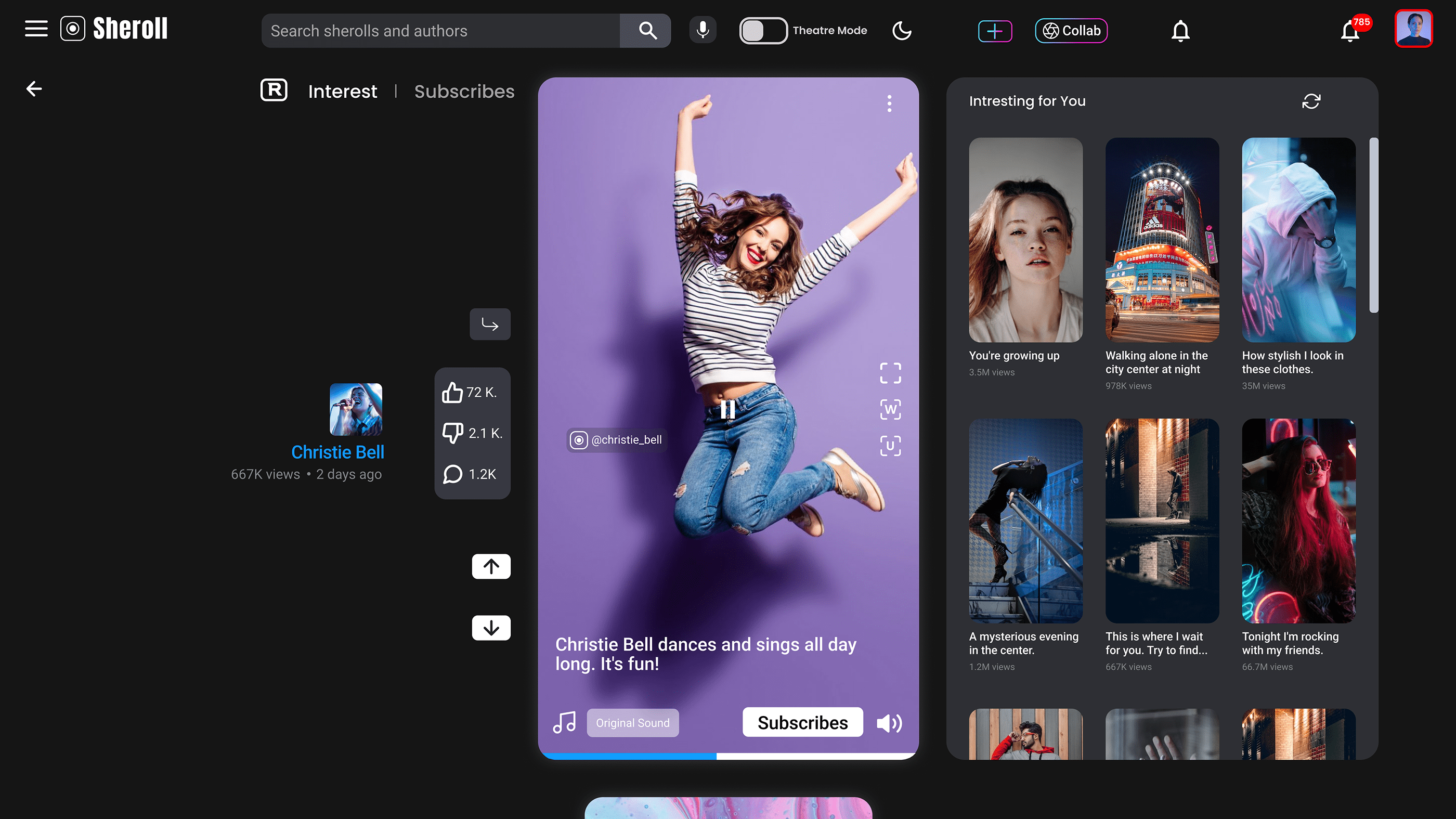1456x819 pixels.
Task: Enter fullscreen with the brackets icon
Action: click(x=890, y=373)
